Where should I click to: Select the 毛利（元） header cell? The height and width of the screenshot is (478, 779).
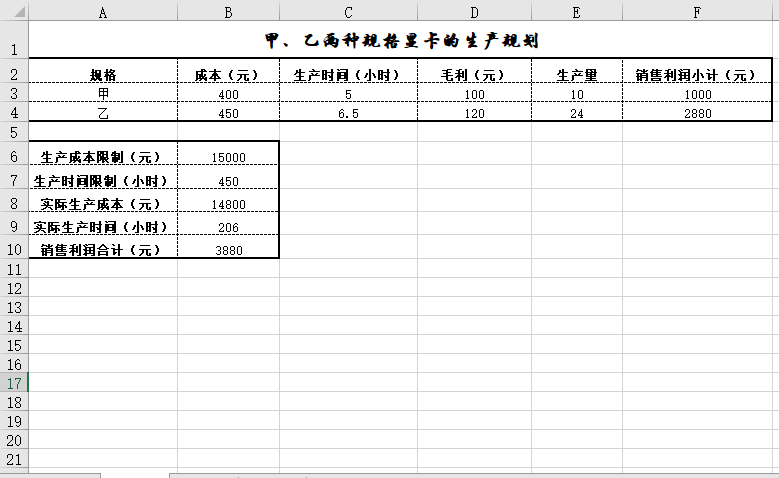click(x=474, y=75)
